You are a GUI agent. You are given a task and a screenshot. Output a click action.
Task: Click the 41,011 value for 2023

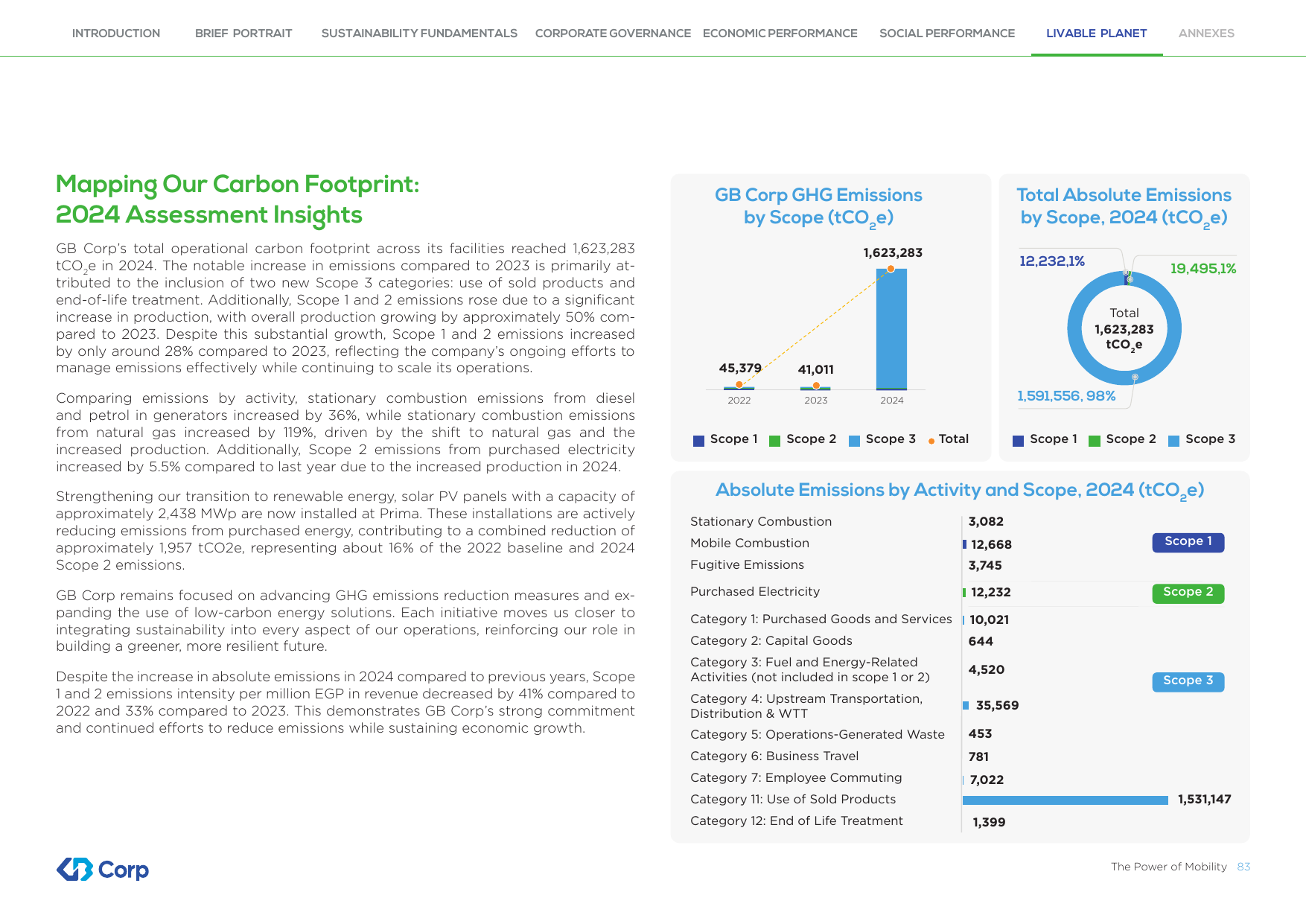[816, 370]
